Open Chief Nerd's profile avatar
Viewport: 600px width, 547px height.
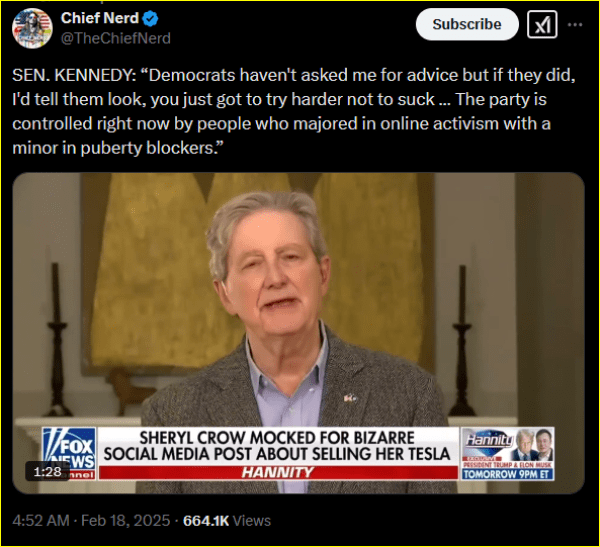coord(32,28)
